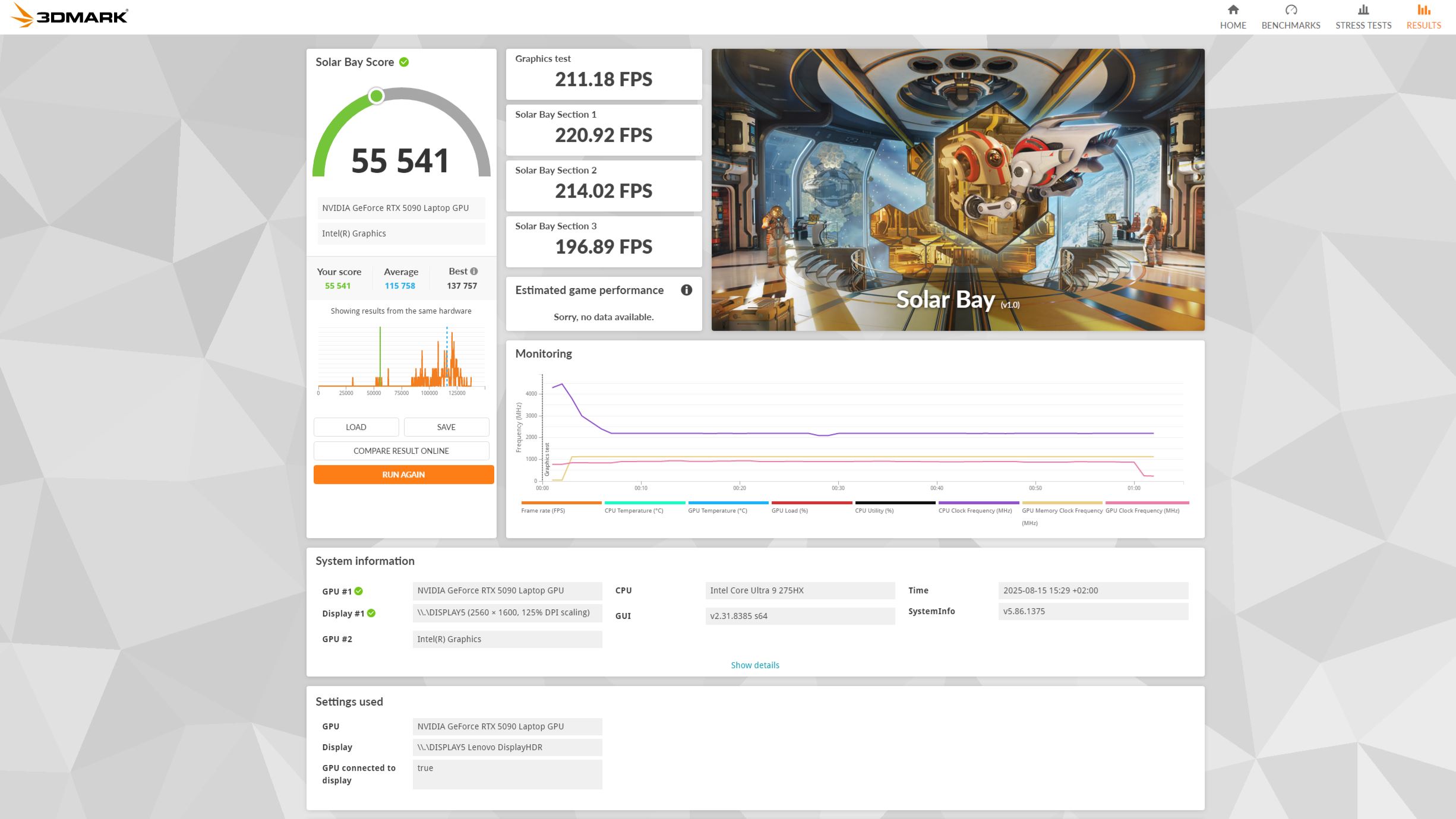Click COMPARE RESULT ONLINE button
1456x819 pixels.
[x=402, y=451]
